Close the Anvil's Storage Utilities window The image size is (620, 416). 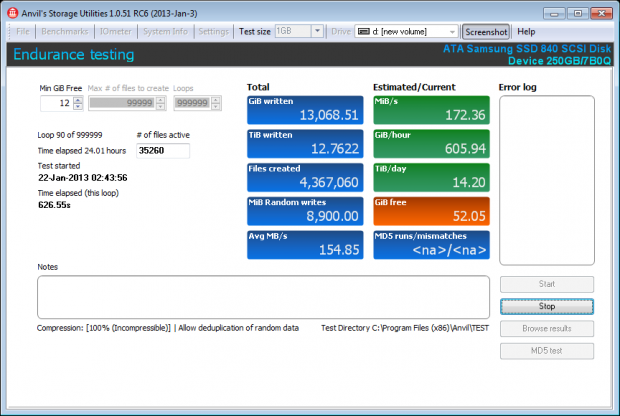coord(601,13)
